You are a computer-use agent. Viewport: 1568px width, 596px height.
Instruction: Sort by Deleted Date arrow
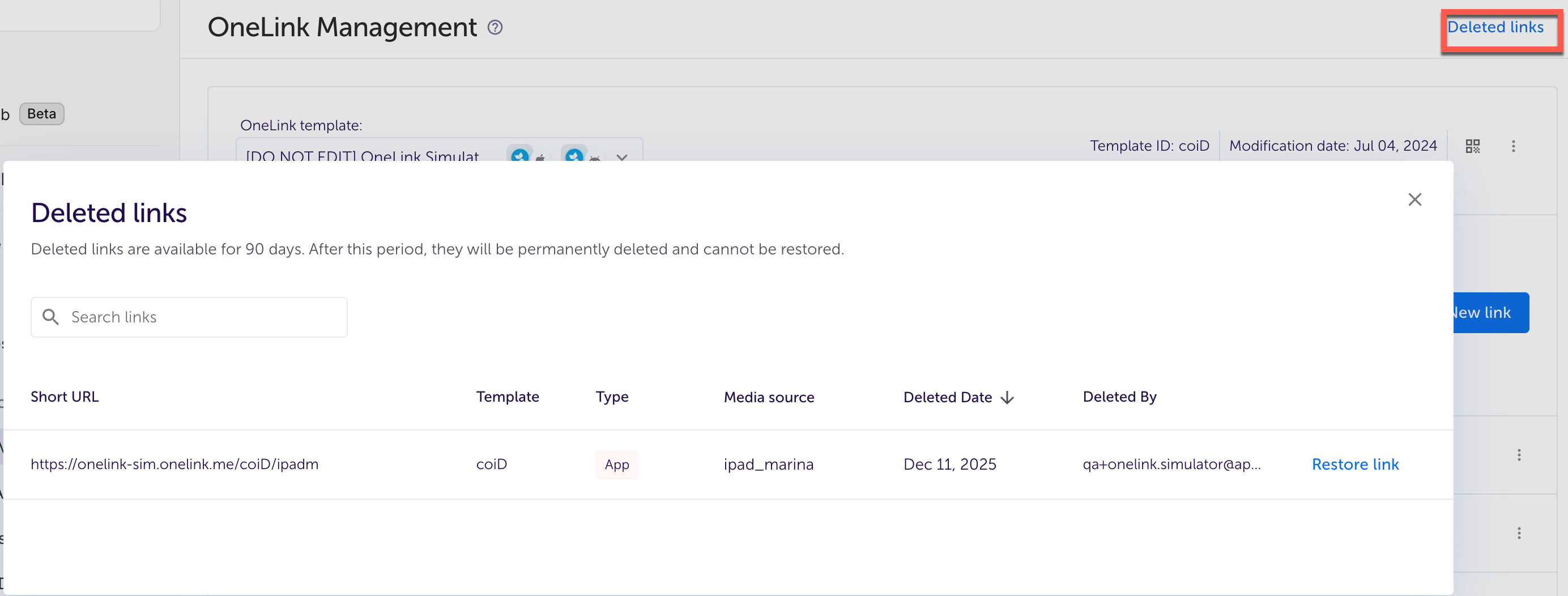point(1007,398)
